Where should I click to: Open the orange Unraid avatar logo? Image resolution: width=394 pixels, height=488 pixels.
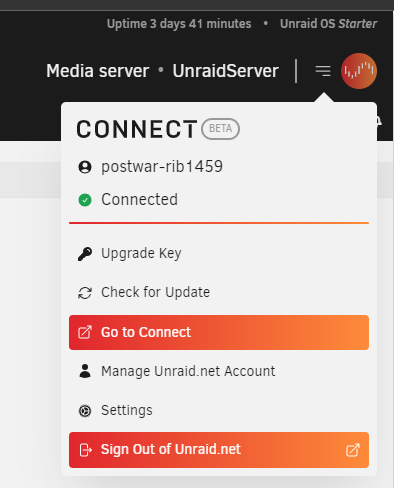pyautogui.click(x=359, y=71)
